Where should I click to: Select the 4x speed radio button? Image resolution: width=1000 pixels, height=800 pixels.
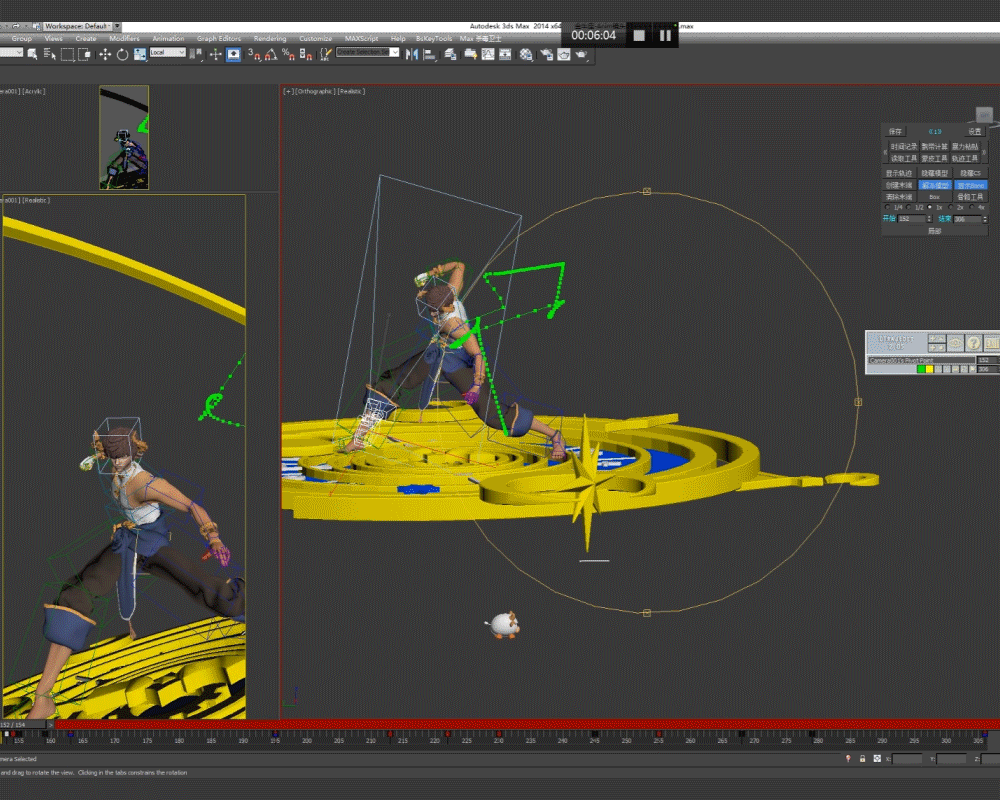click(971, 207)
